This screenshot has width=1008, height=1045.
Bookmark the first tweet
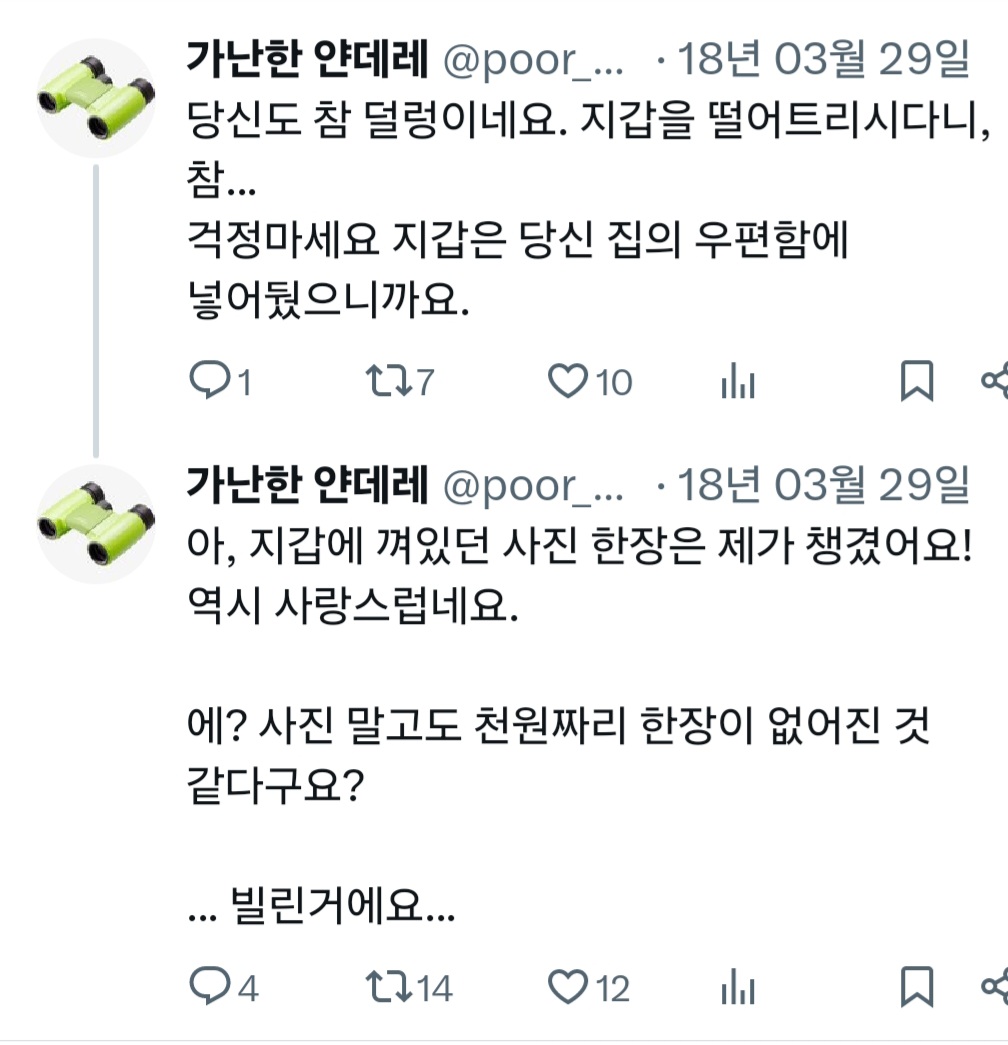(x=916, y=382)
